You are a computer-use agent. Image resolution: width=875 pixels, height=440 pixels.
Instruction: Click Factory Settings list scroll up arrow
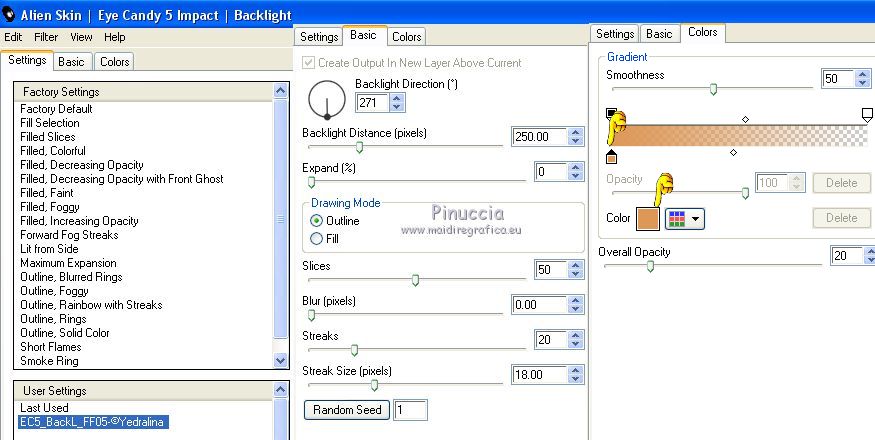[281, 90]
